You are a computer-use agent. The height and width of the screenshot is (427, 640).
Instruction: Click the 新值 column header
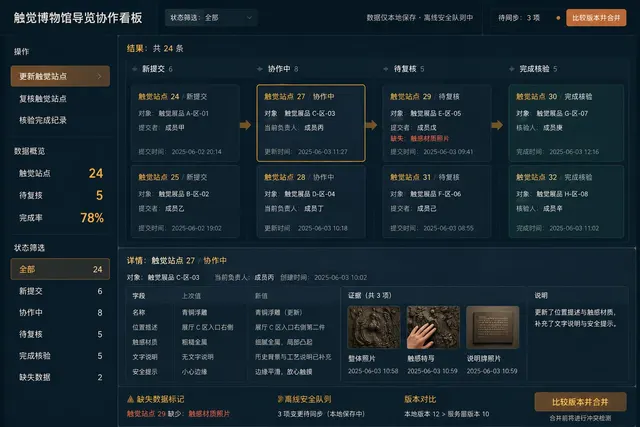(261, 296)
